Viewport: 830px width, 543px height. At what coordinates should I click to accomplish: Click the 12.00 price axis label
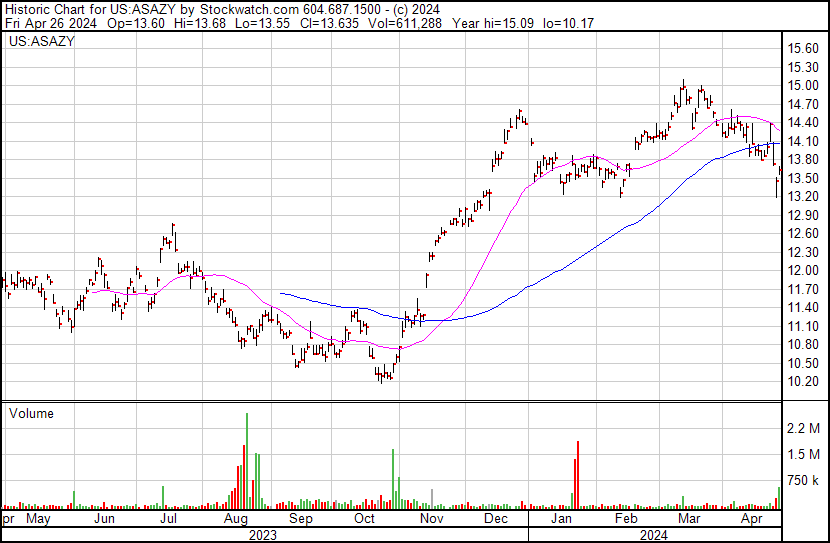point(803,270)
